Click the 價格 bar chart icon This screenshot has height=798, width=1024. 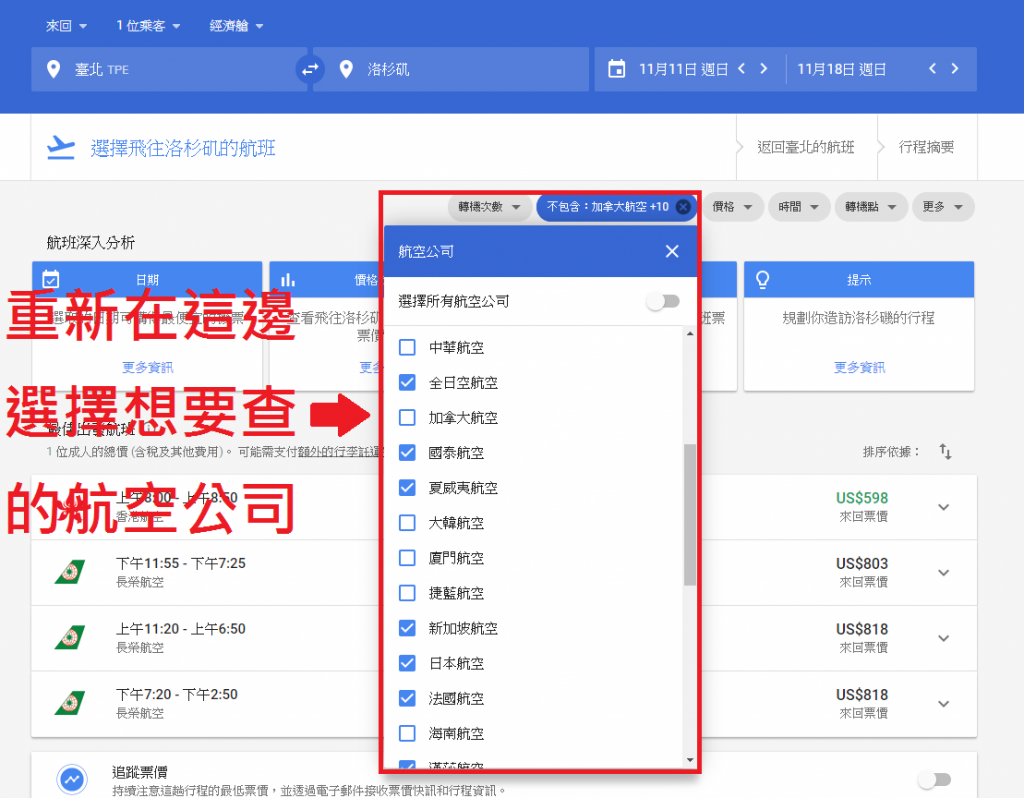coord(288,279)
